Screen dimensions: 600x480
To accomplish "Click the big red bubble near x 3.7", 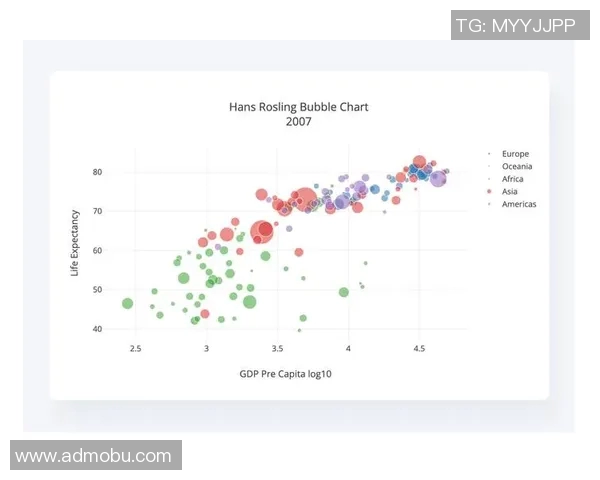I will coord(304,200).
